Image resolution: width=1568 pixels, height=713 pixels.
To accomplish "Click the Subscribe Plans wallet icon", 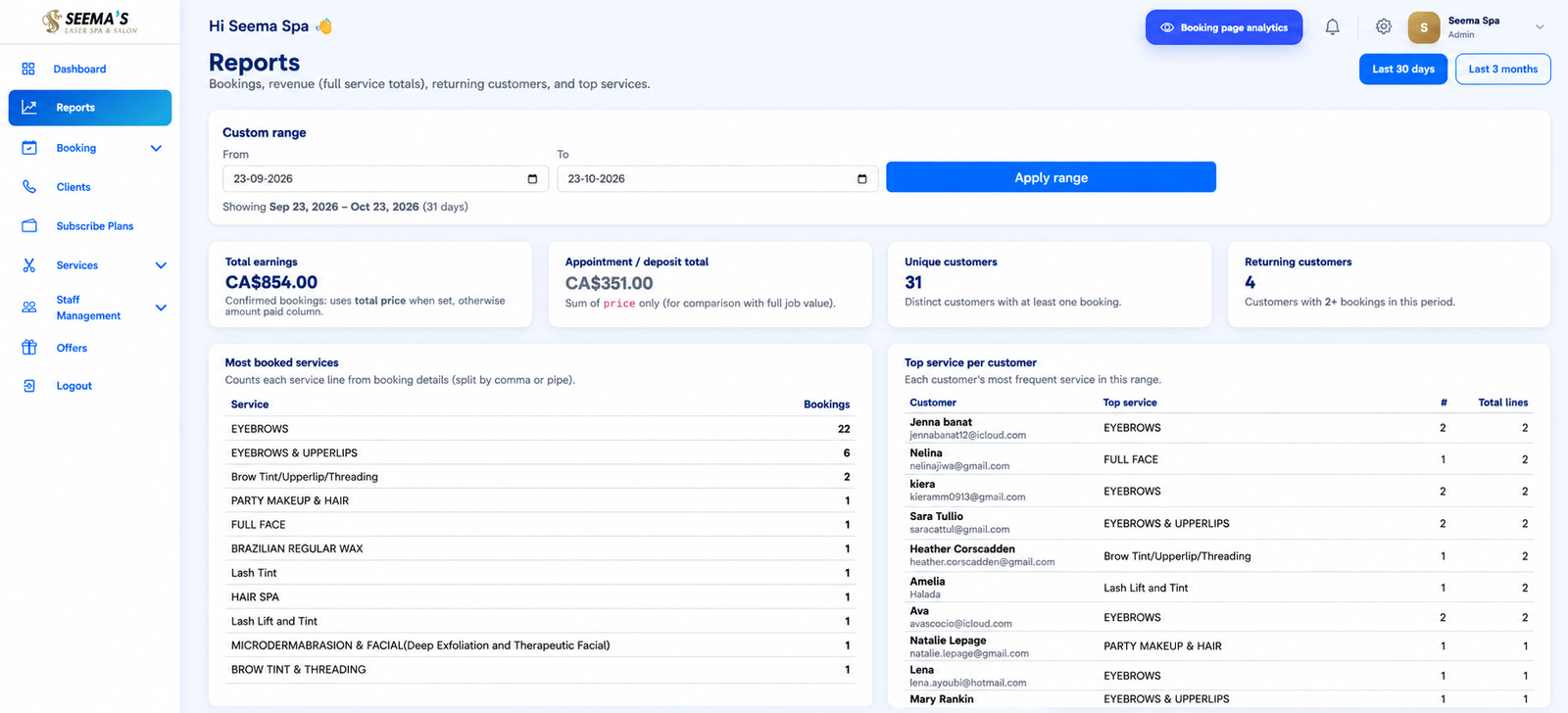I will coord(29,226).
